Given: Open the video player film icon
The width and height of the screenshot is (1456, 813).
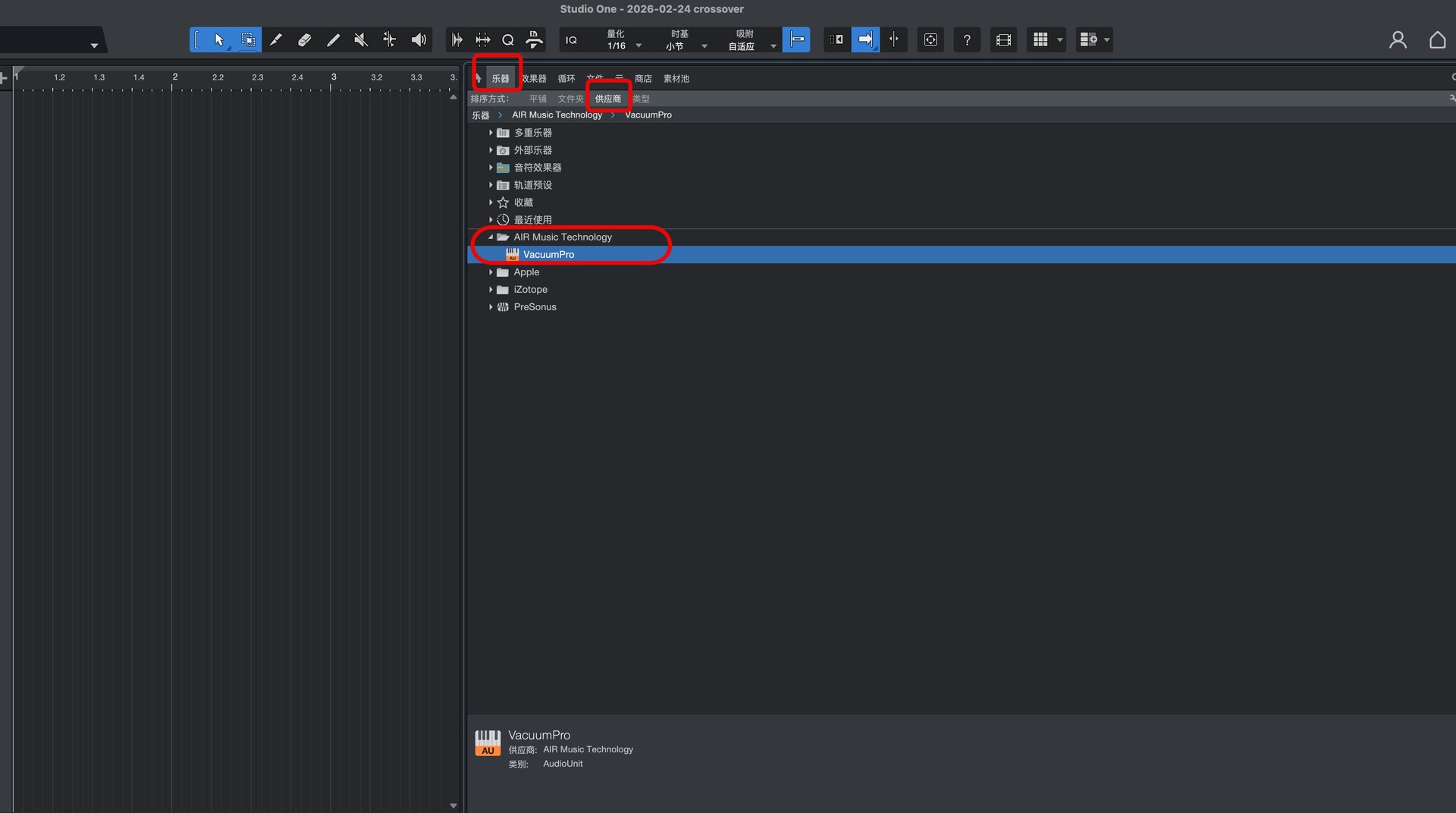Looking at the screenshot, I should coord(1003,40).
